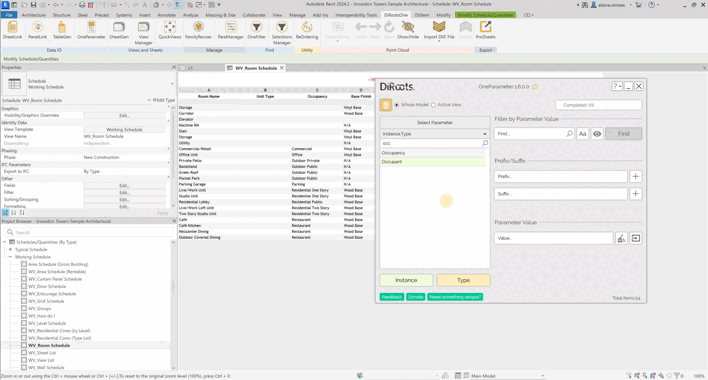This screenshot has width=708, height=380.
Task: Toggle match case Aa button
Action: tap(582, 134)
